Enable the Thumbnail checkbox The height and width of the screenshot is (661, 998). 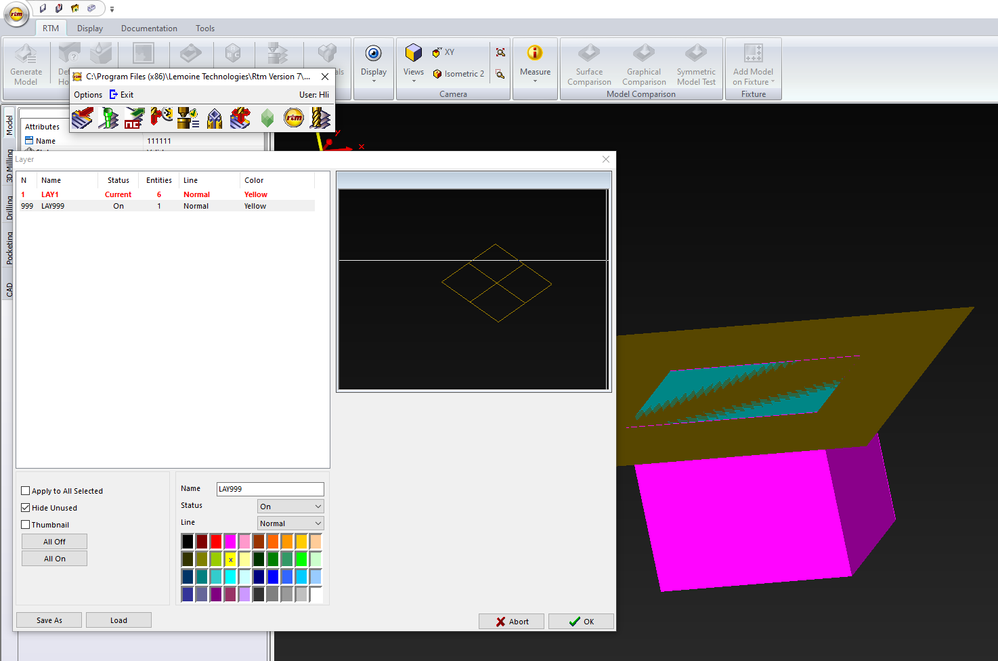25,523
